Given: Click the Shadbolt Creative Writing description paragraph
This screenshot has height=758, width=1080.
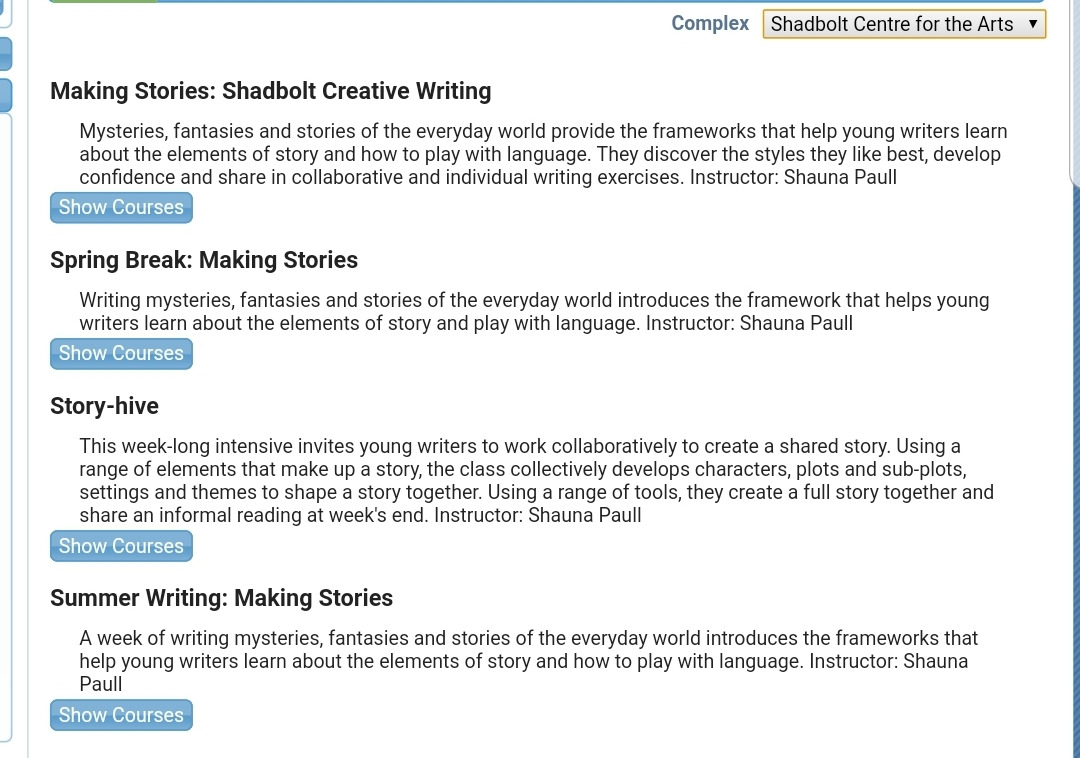Looking at the screenshot, I should (x=543, y=154).
